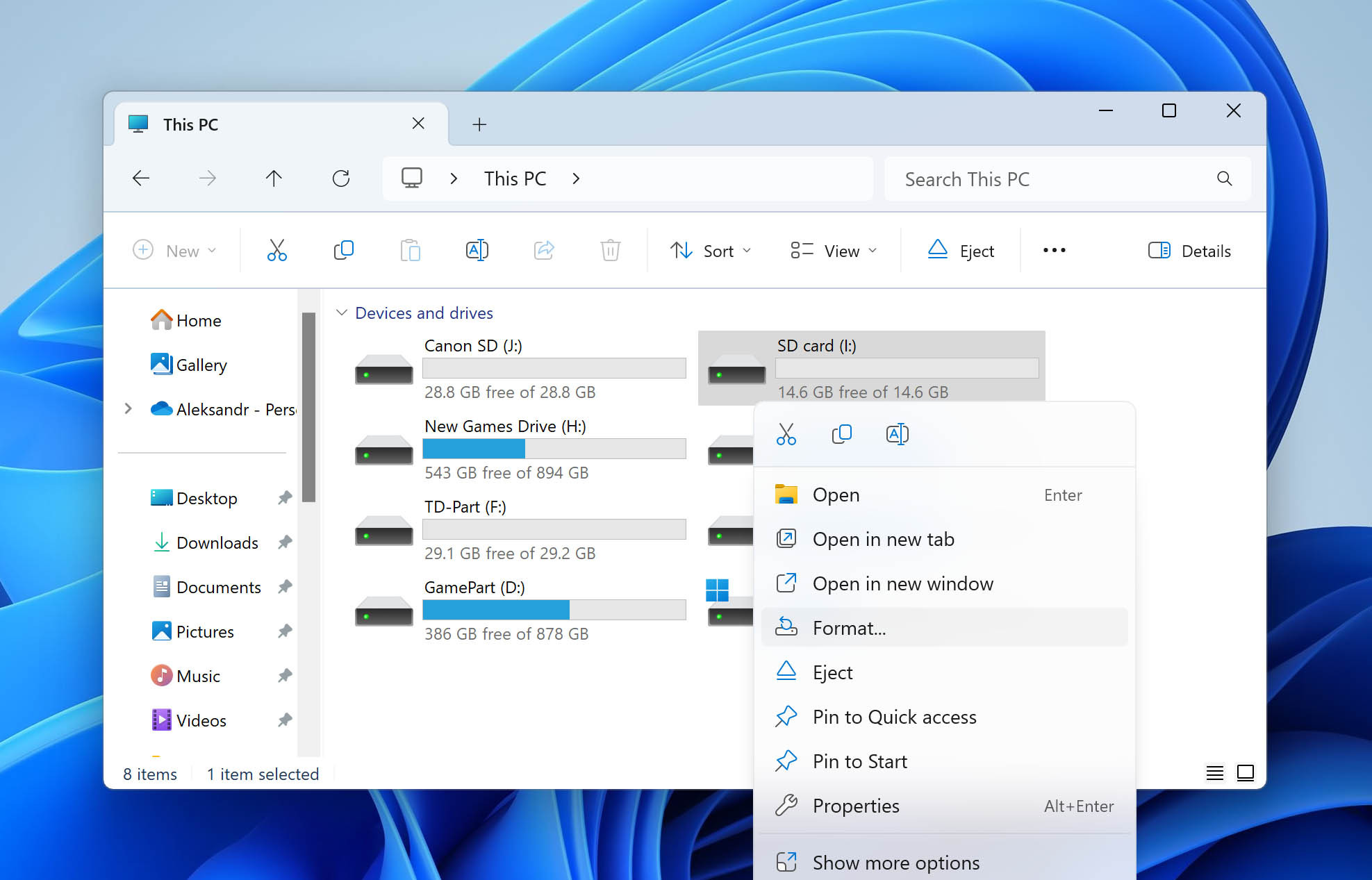1372x880 pixels.
Task: Open Gallery in the navigation pane
Action: pos(189,365)
